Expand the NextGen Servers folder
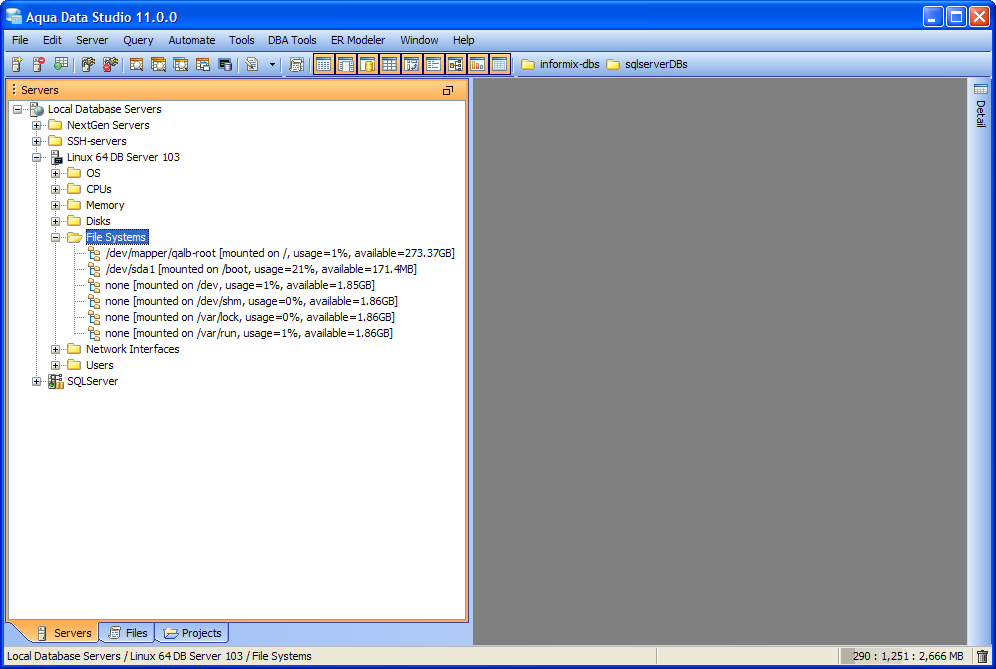 point(36,125)
